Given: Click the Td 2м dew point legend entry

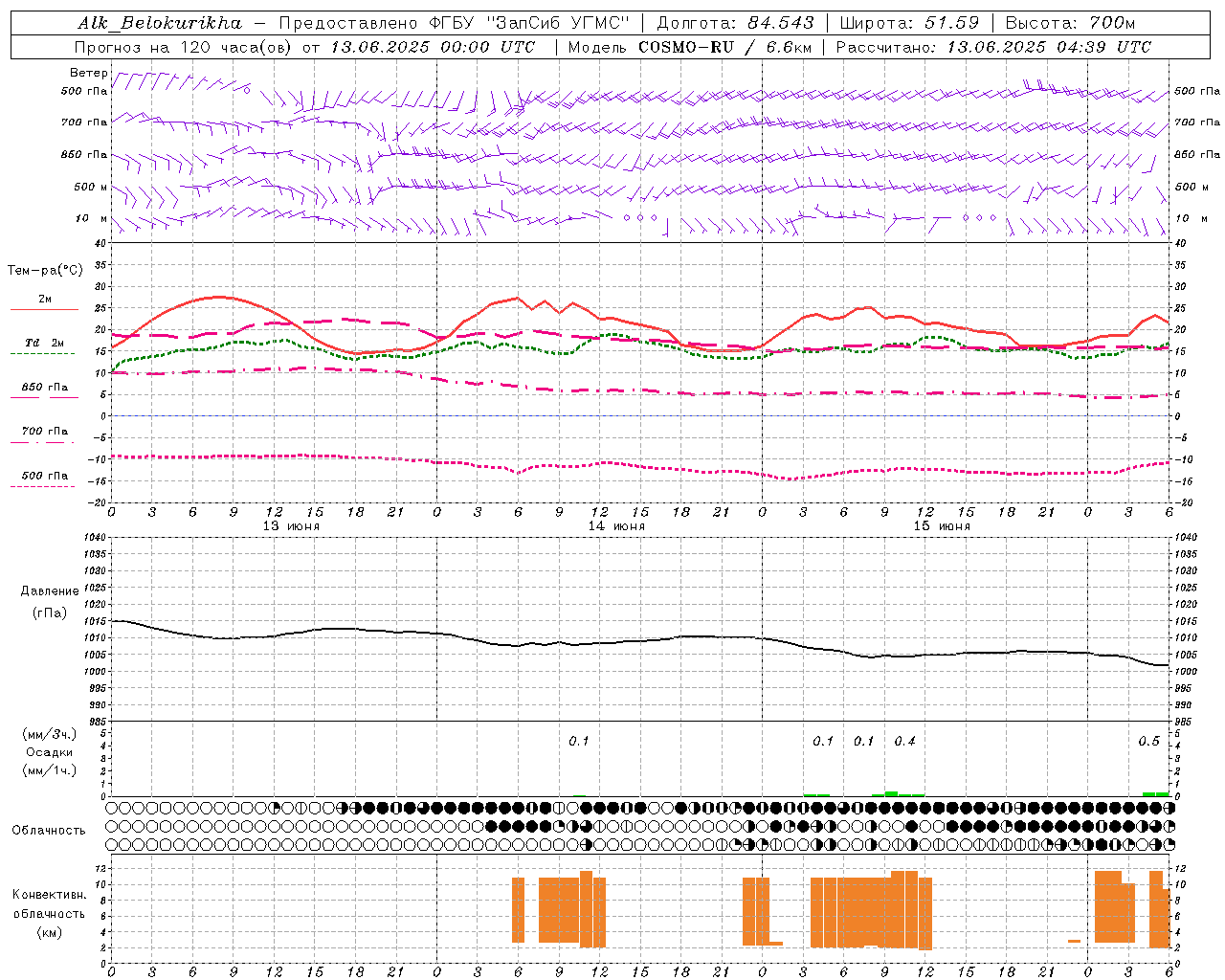Looking at the screenshot, I should (x=45, y=343).
